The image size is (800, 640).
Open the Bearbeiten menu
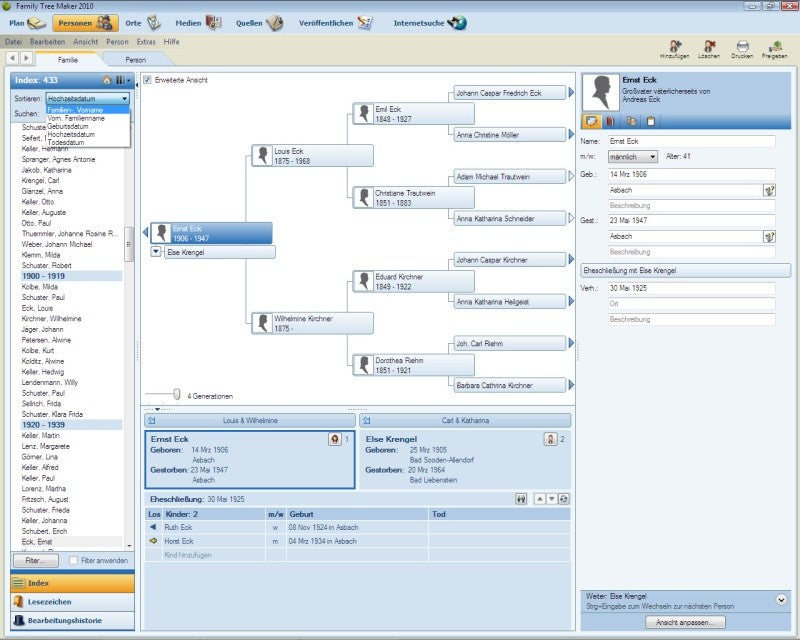(x=47, y=42)
